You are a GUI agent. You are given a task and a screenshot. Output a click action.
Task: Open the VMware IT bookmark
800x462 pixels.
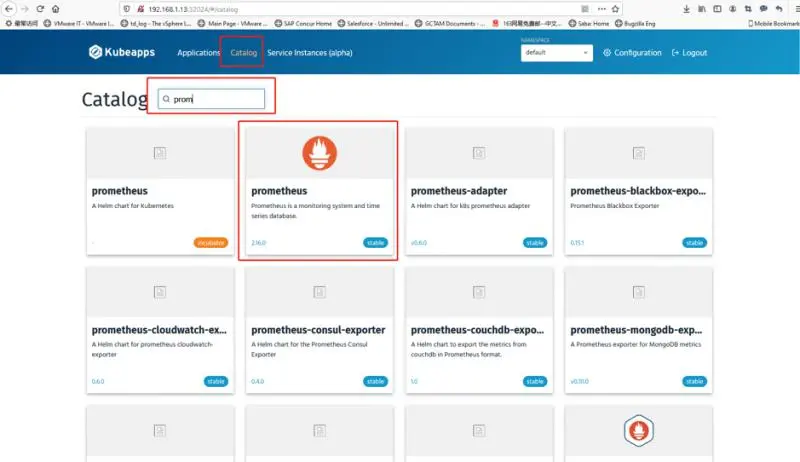click(79, 23)
